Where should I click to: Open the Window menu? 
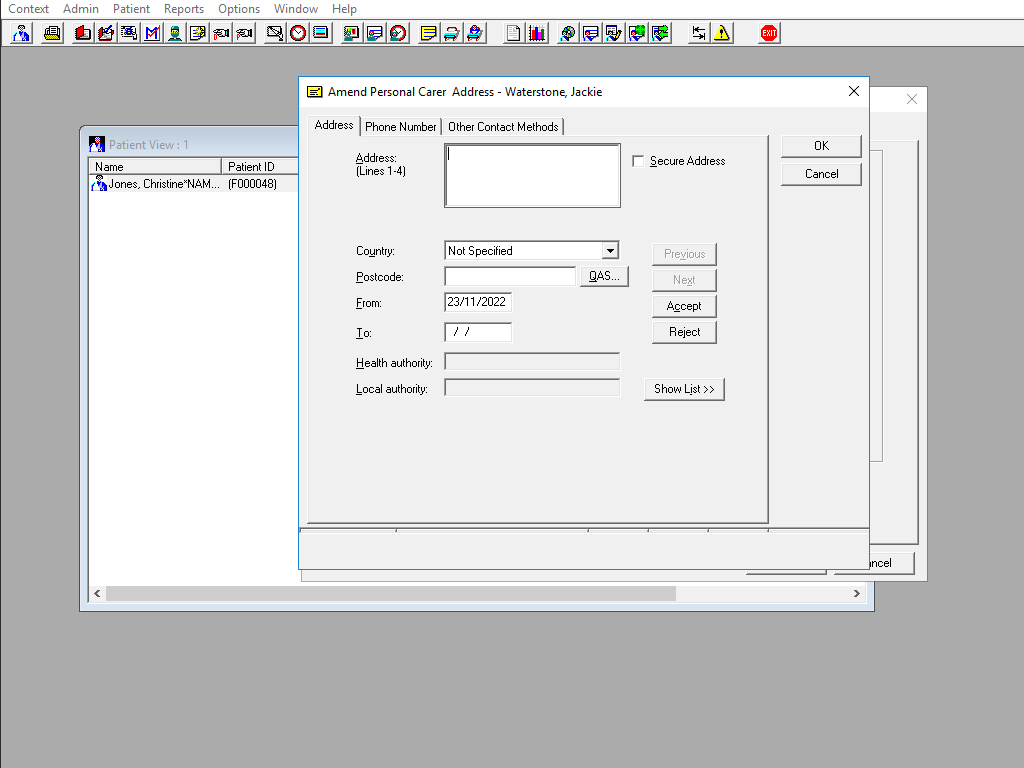296,9
